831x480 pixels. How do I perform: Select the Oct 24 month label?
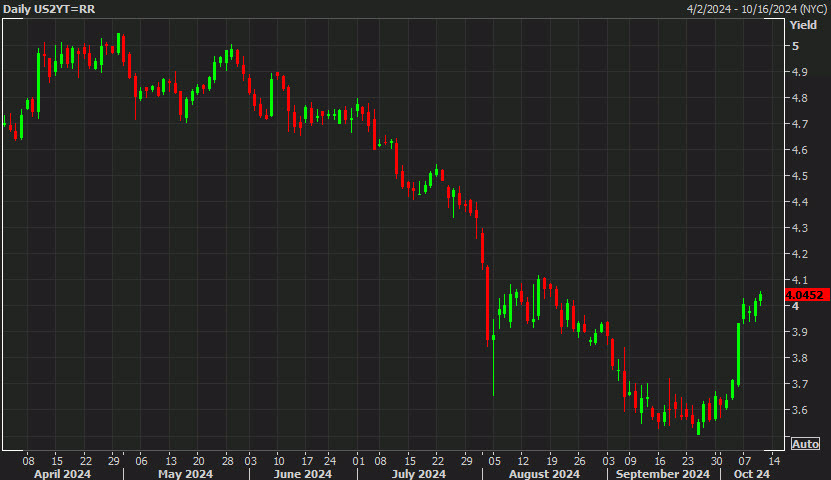tap(752, 474)
